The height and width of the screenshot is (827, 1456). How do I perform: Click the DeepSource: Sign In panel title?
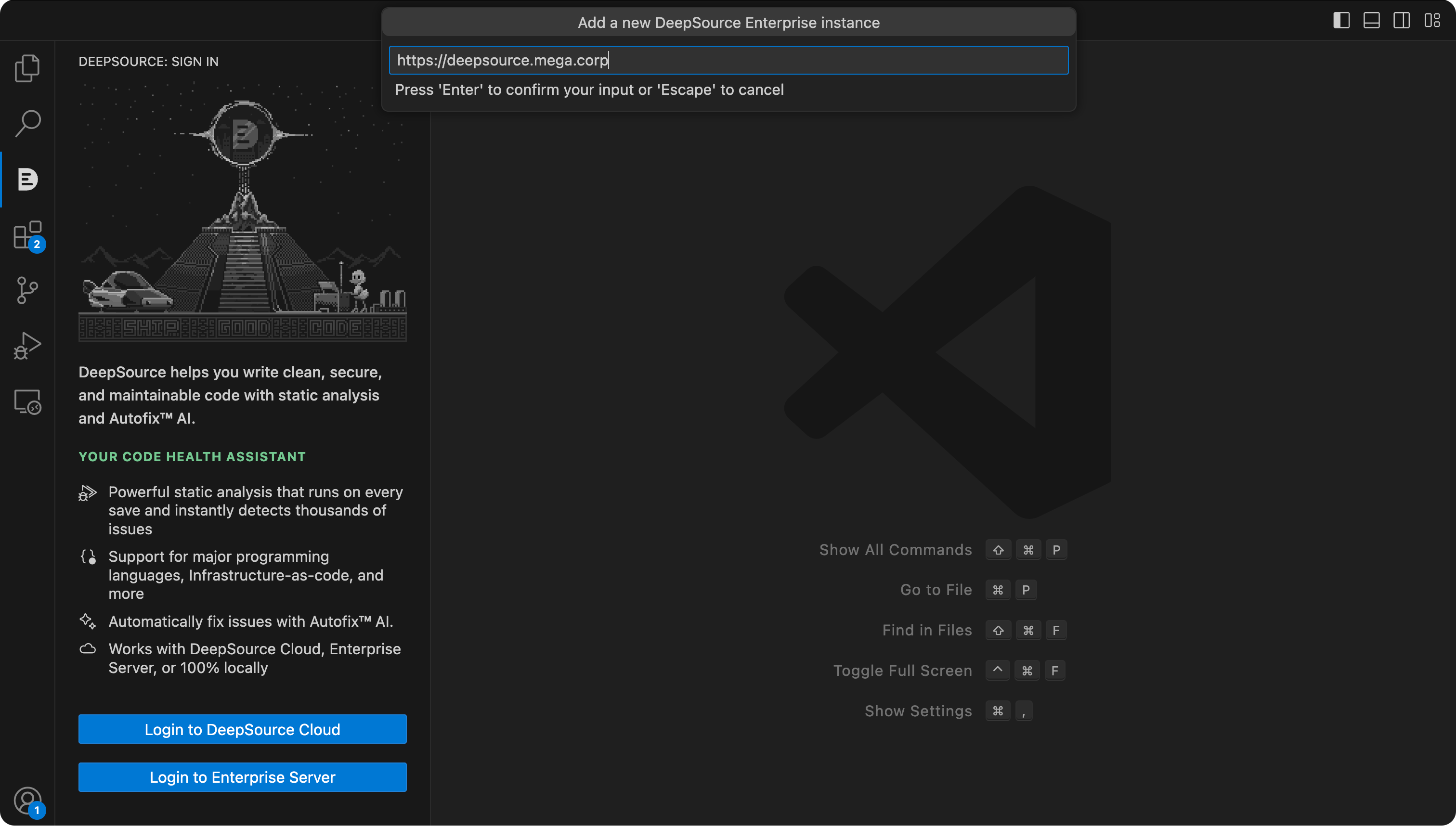(x=148, y=61)
